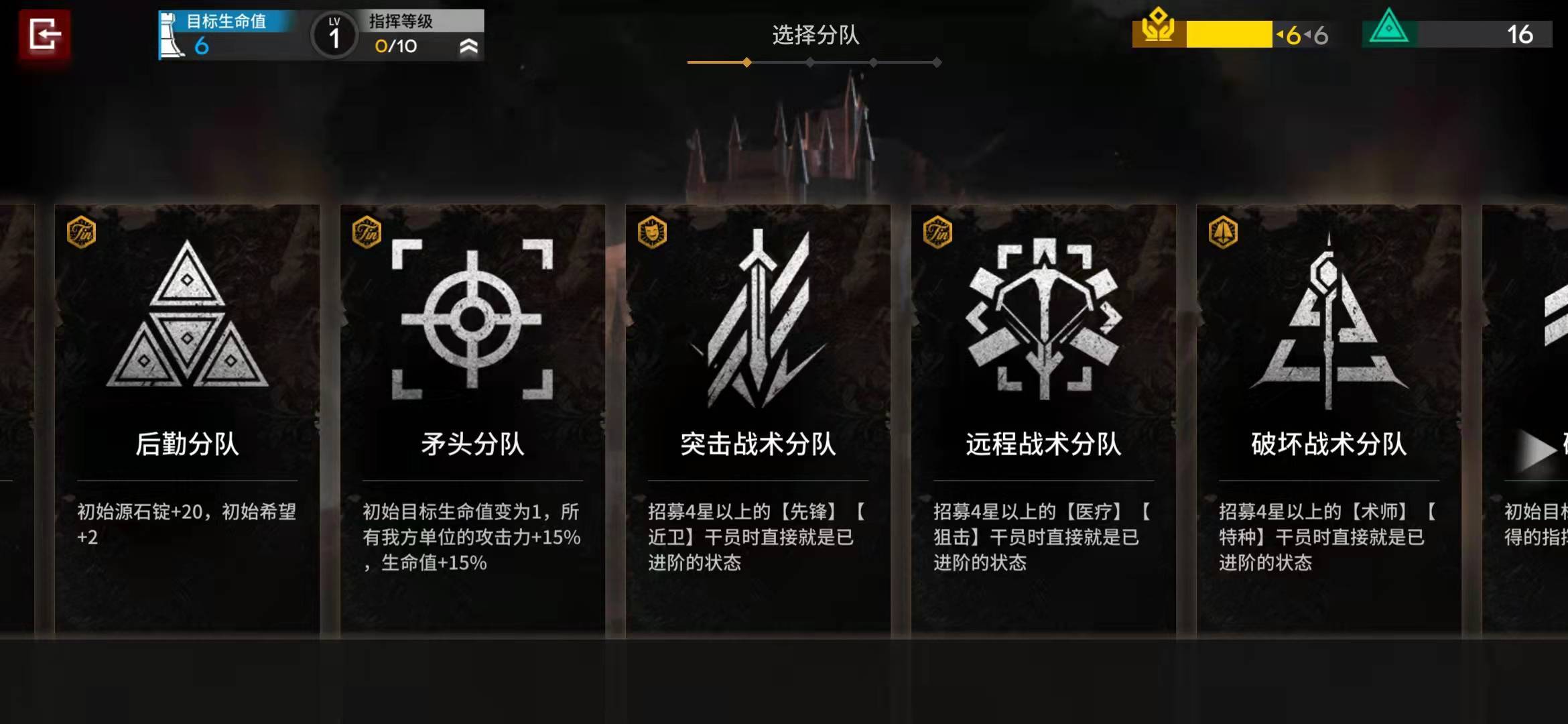Click the green triangle currency icon

coord(1388,27)
